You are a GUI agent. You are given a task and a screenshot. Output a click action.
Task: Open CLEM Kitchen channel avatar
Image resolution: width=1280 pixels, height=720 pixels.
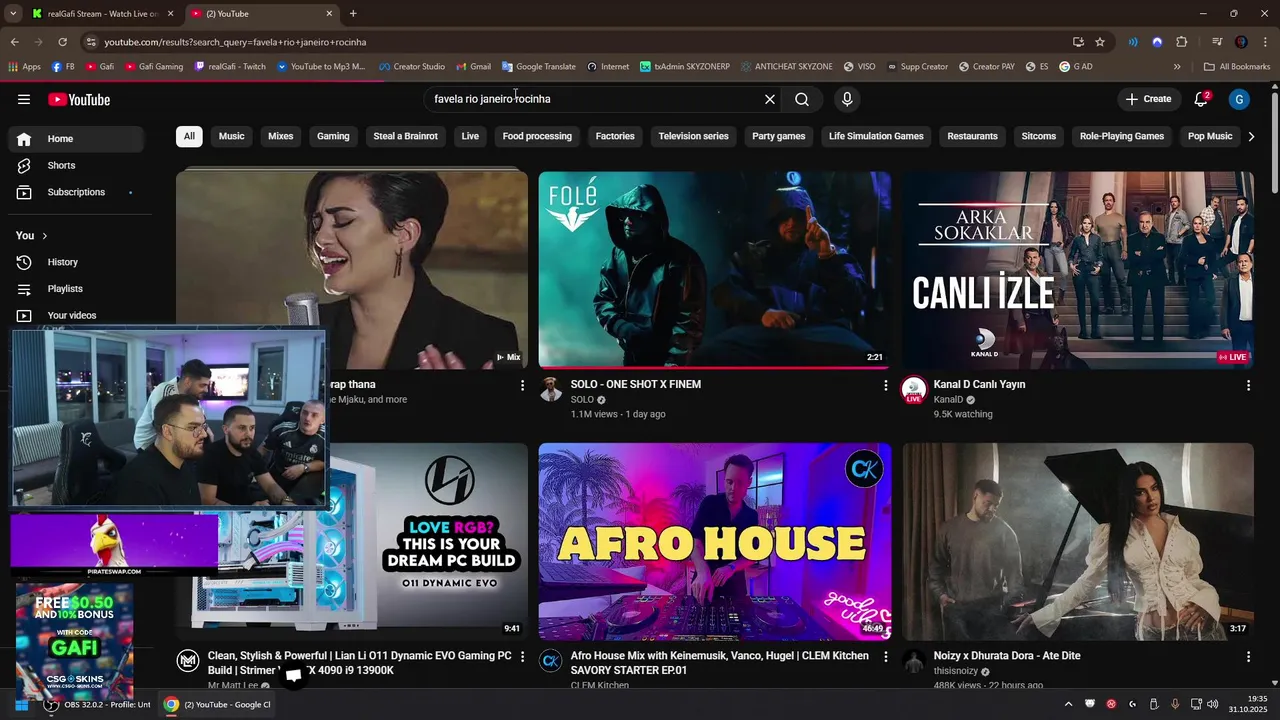coord(551,661)
